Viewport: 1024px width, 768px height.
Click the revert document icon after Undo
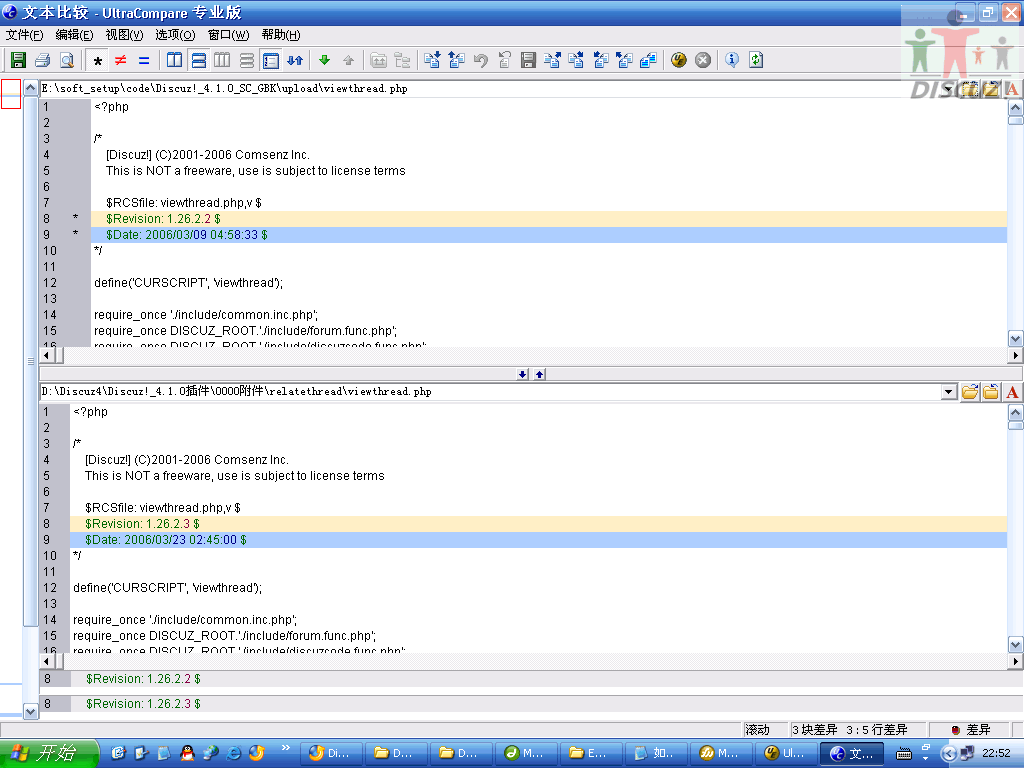tap(504, 61)
